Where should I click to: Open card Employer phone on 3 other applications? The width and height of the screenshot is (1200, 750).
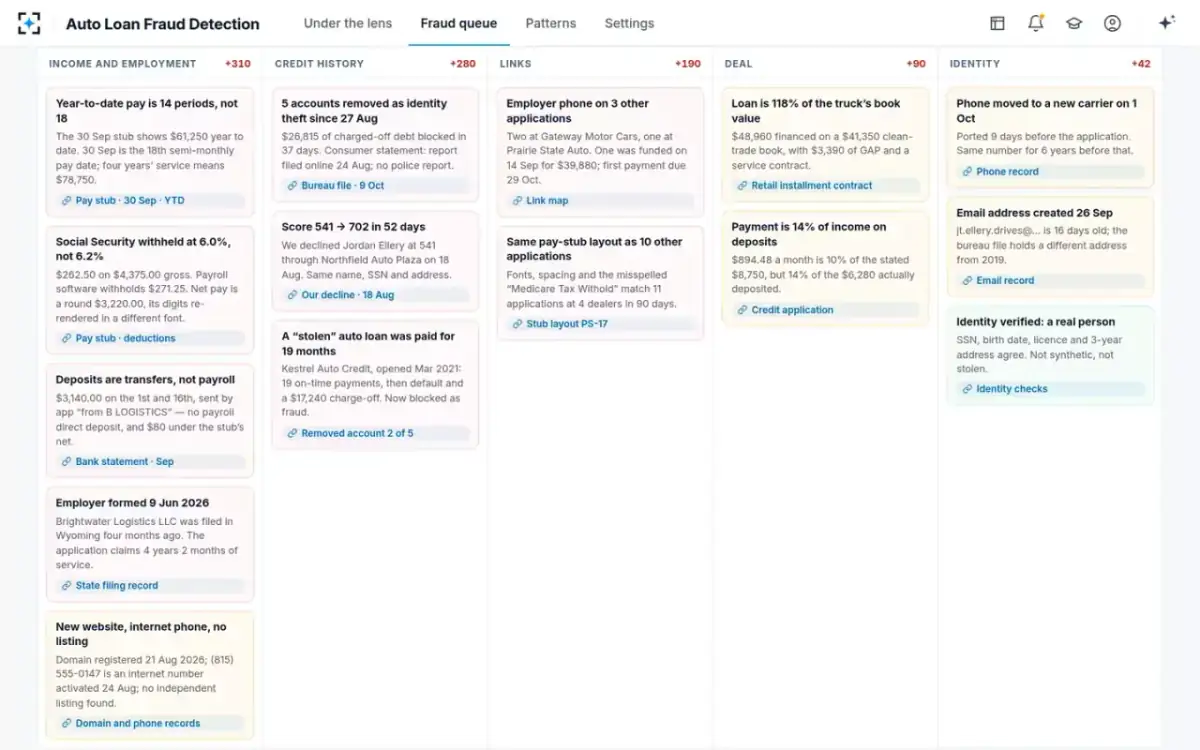(600, 152)
